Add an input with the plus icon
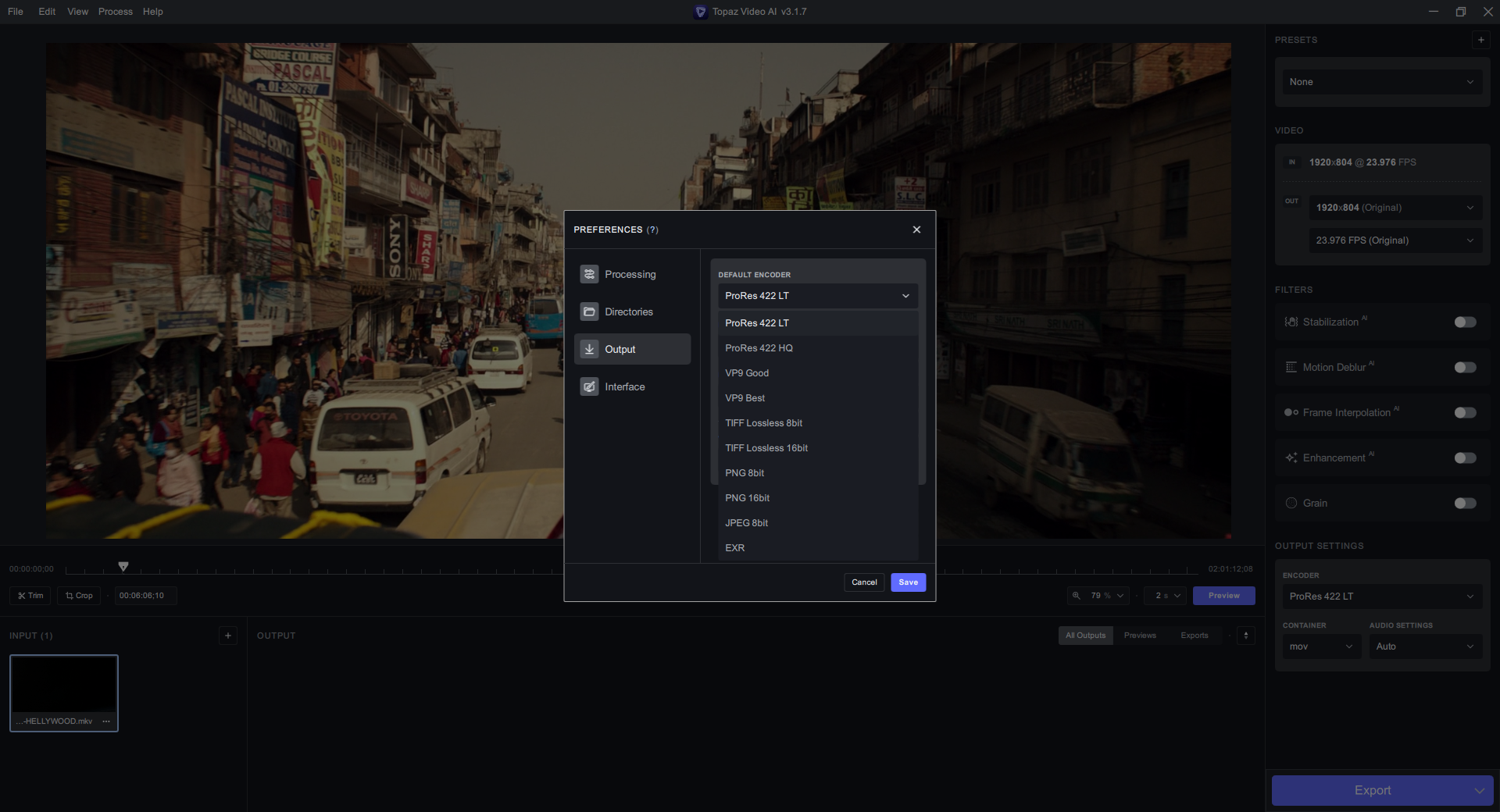Screen dimensions: 1500x812 click(228, 636)
